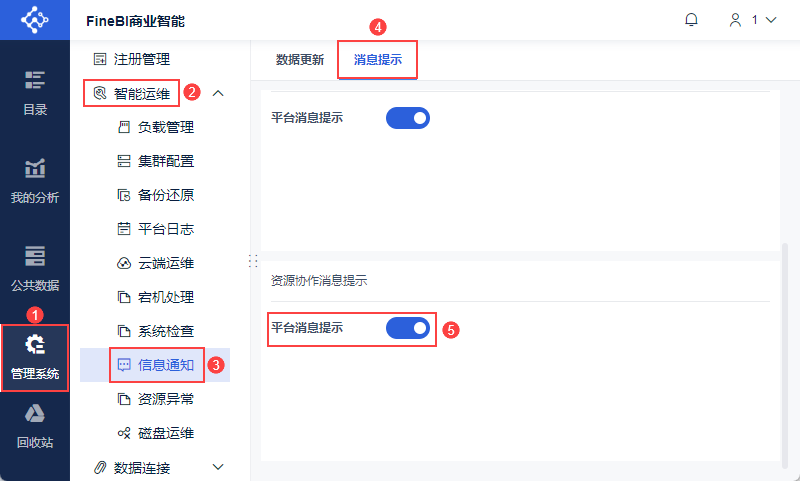Toggle the upper 平台消息提示 switch
The width and height of the screenshot is (800, 481).
407,118
